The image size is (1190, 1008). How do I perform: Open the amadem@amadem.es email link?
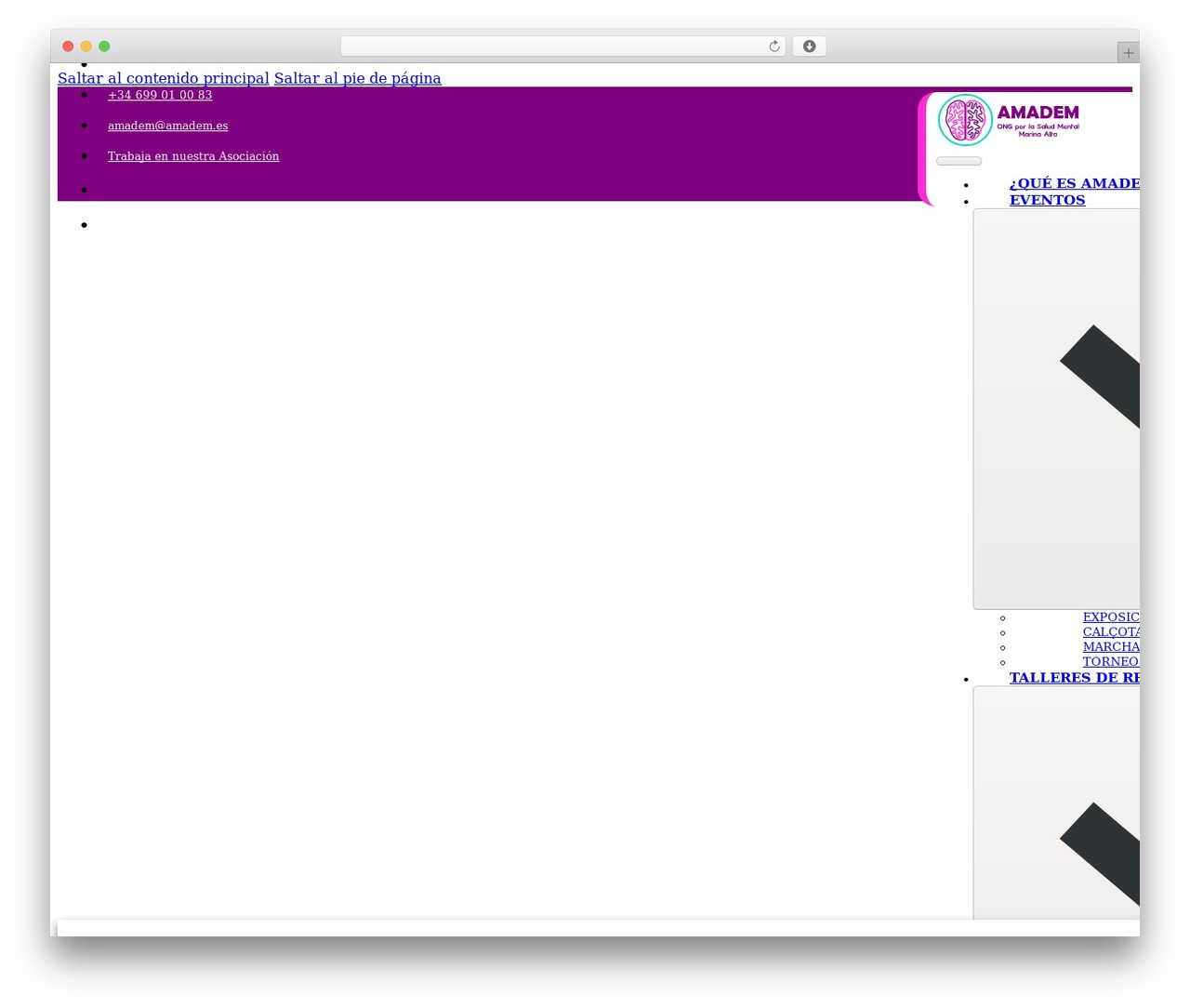[167, 126]
